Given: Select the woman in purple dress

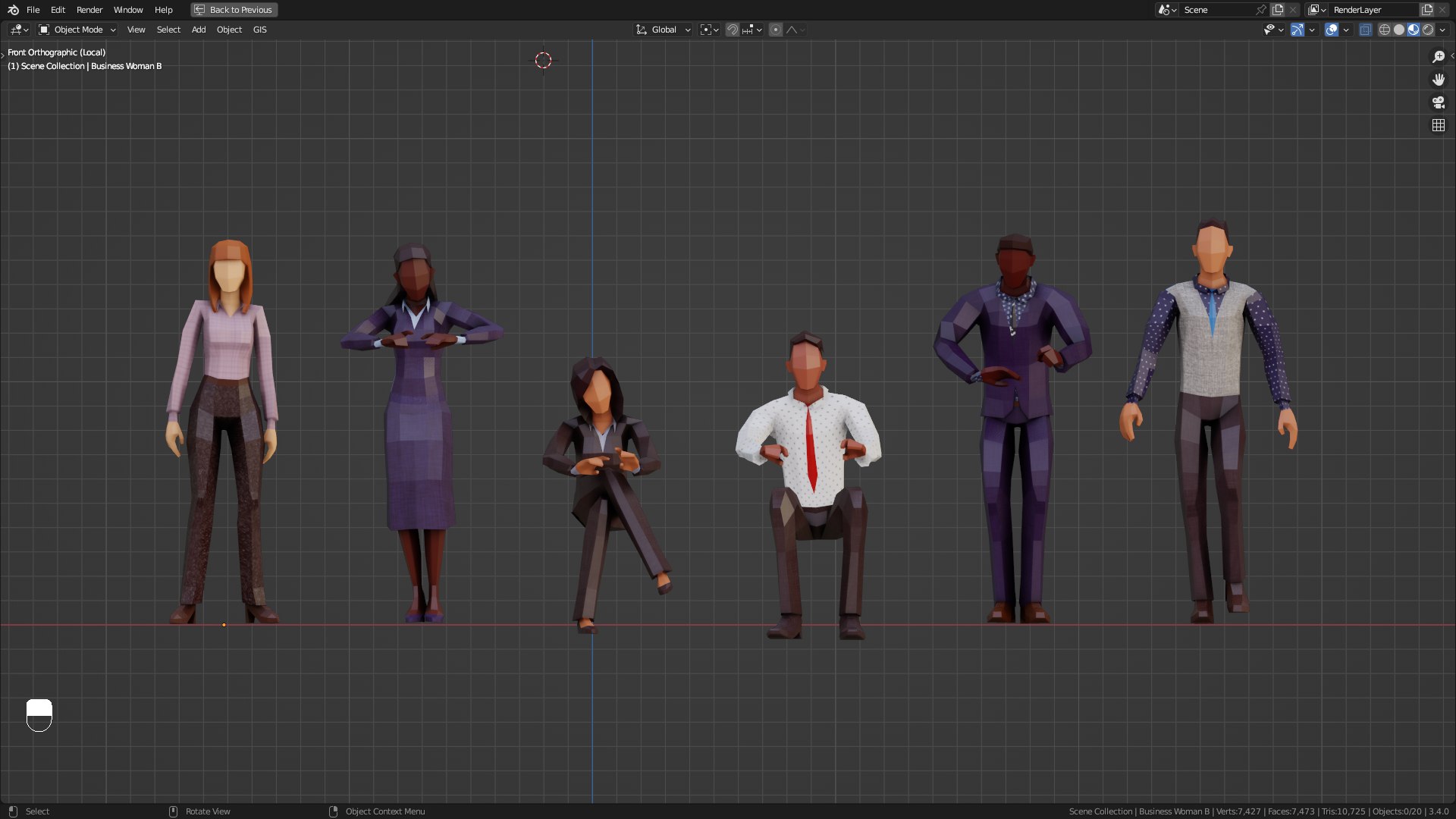Looking at the screenshot, I should 419,425.
